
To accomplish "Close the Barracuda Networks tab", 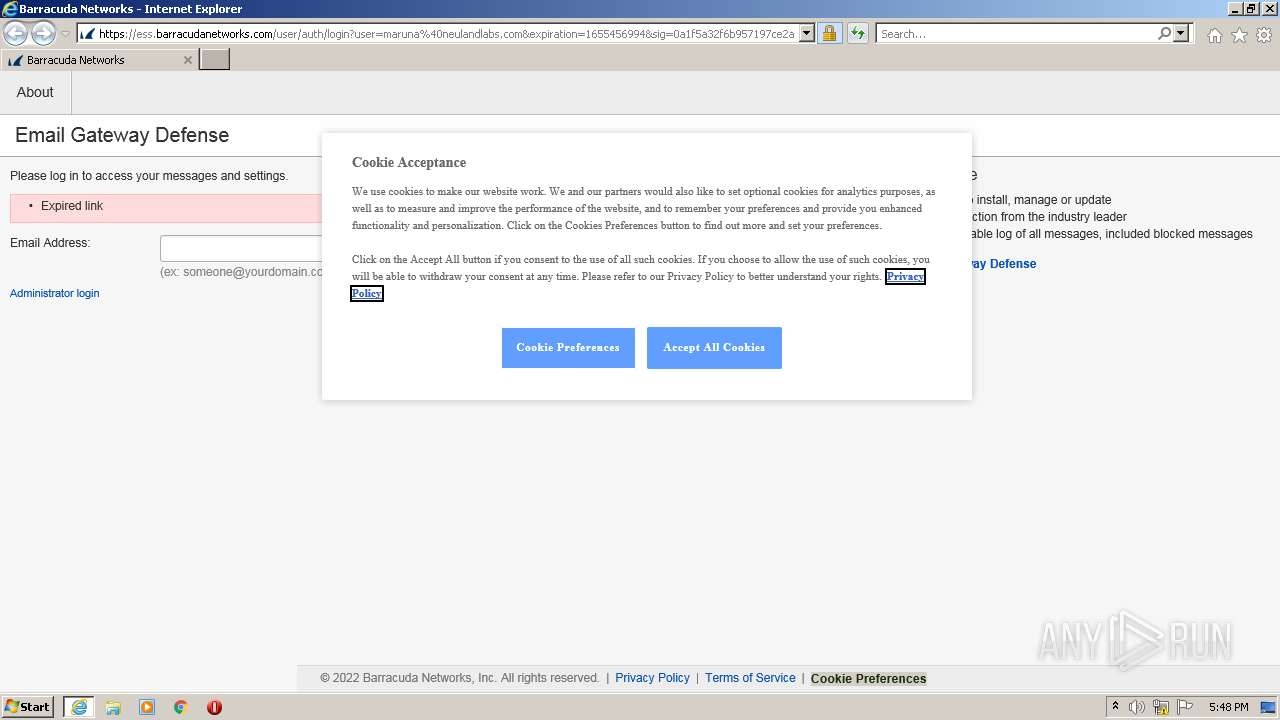I will (187, 60).
